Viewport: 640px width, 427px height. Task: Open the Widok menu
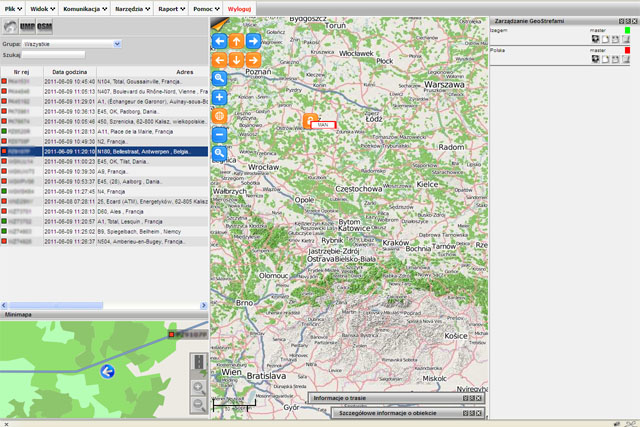click(x=42, y=9)
